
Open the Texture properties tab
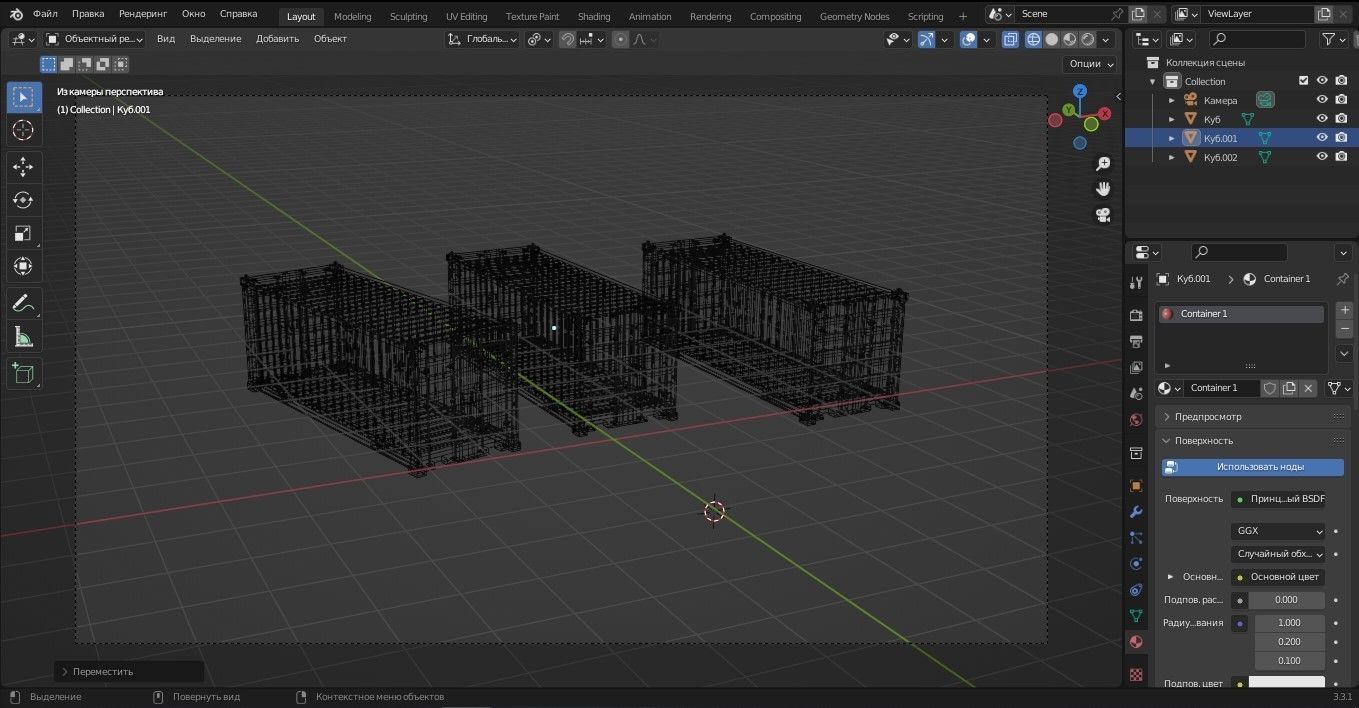coord(1136,675)
